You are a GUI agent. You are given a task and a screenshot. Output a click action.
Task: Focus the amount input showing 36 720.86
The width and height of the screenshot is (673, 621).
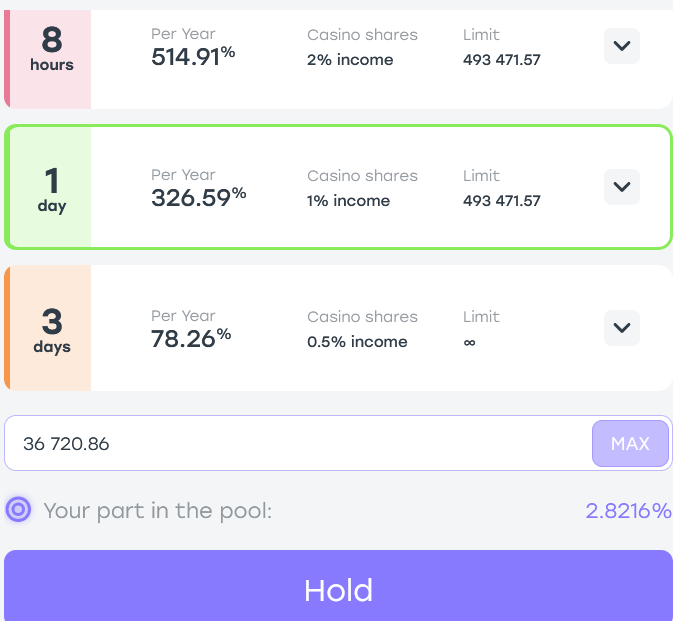[298, 443]
